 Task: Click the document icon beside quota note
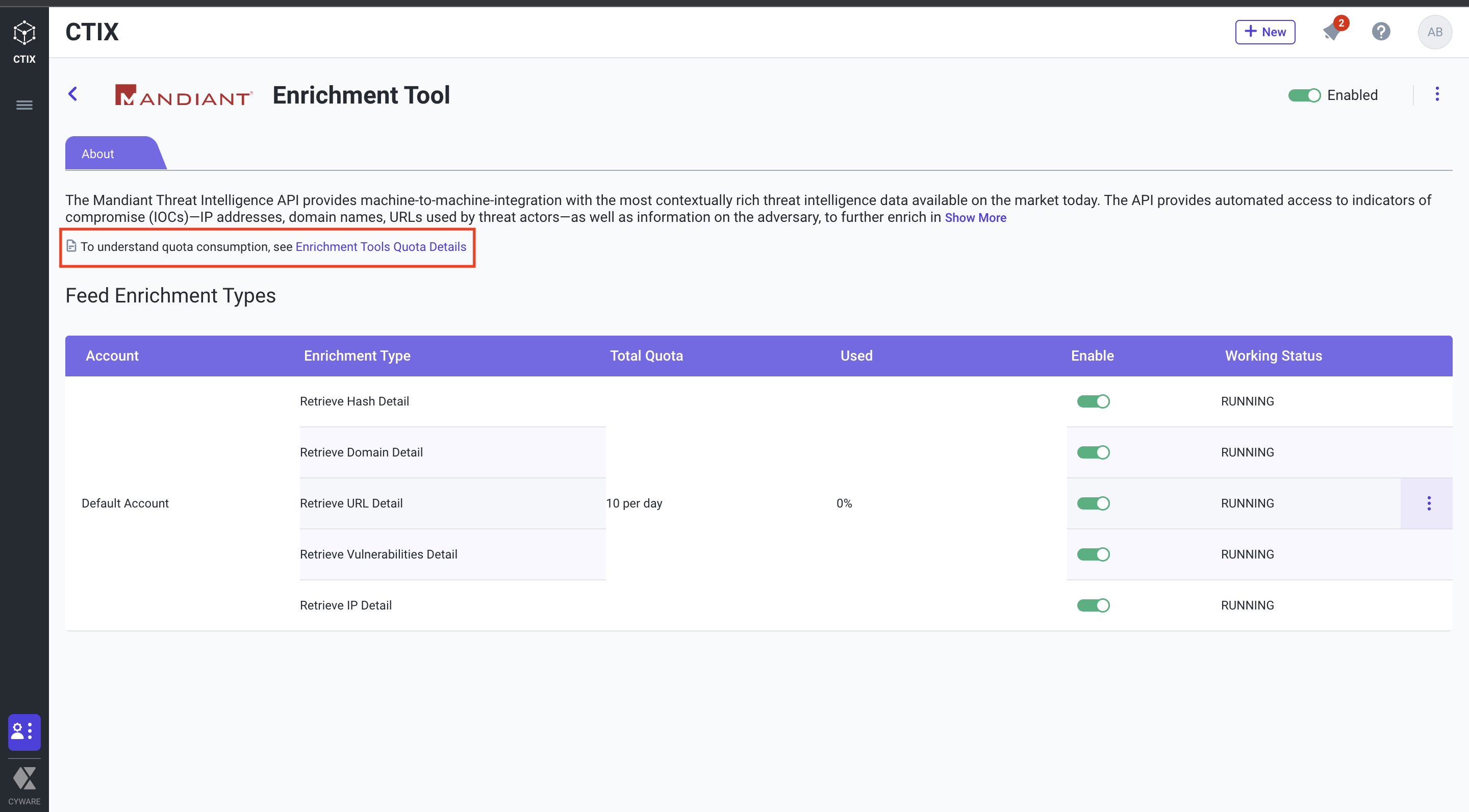click(x=71, y=246)
